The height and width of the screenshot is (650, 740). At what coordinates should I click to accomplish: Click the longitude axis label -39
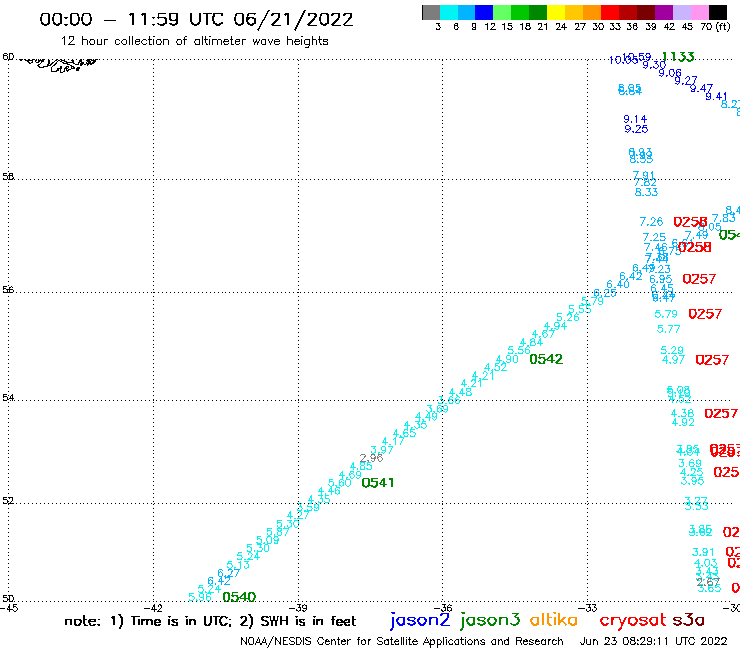[x=298, y=608]
